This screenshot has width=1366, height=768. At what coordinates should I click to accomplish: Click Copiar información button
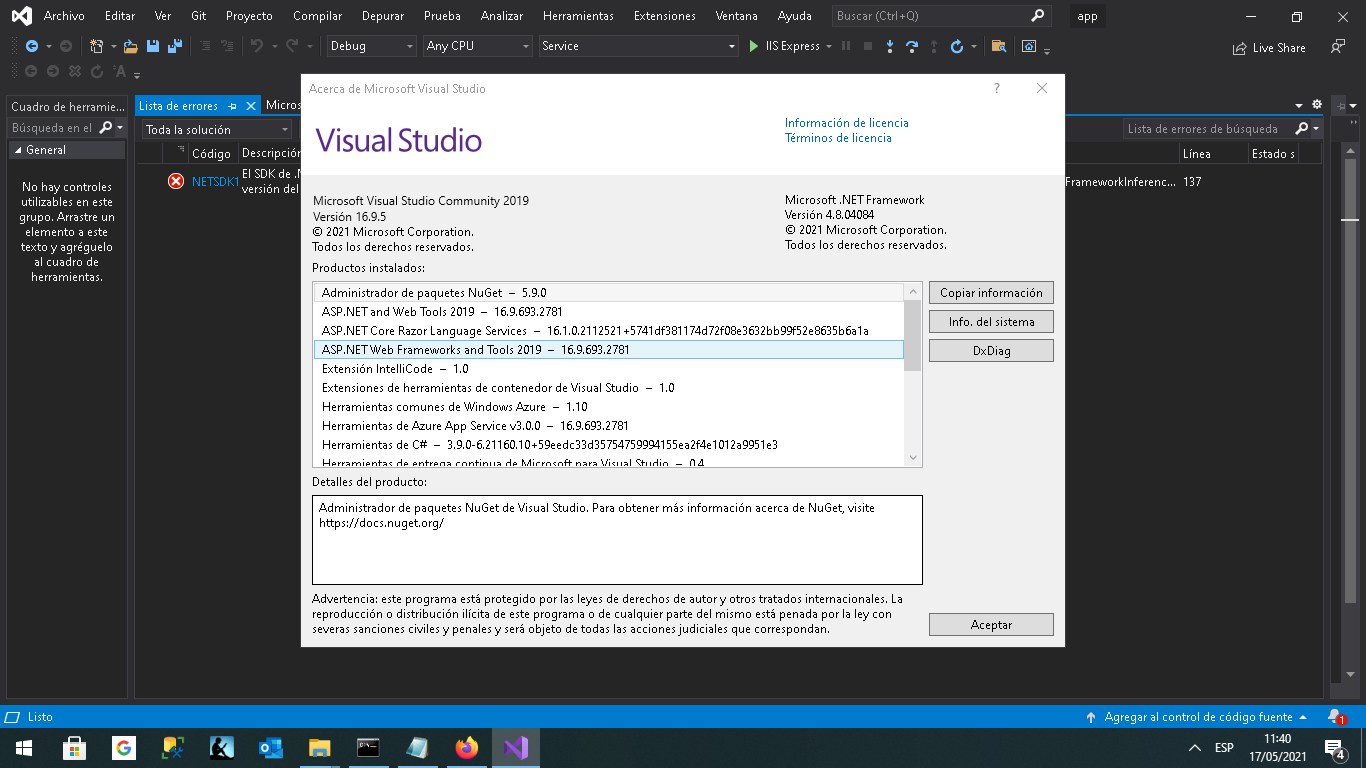991,293
